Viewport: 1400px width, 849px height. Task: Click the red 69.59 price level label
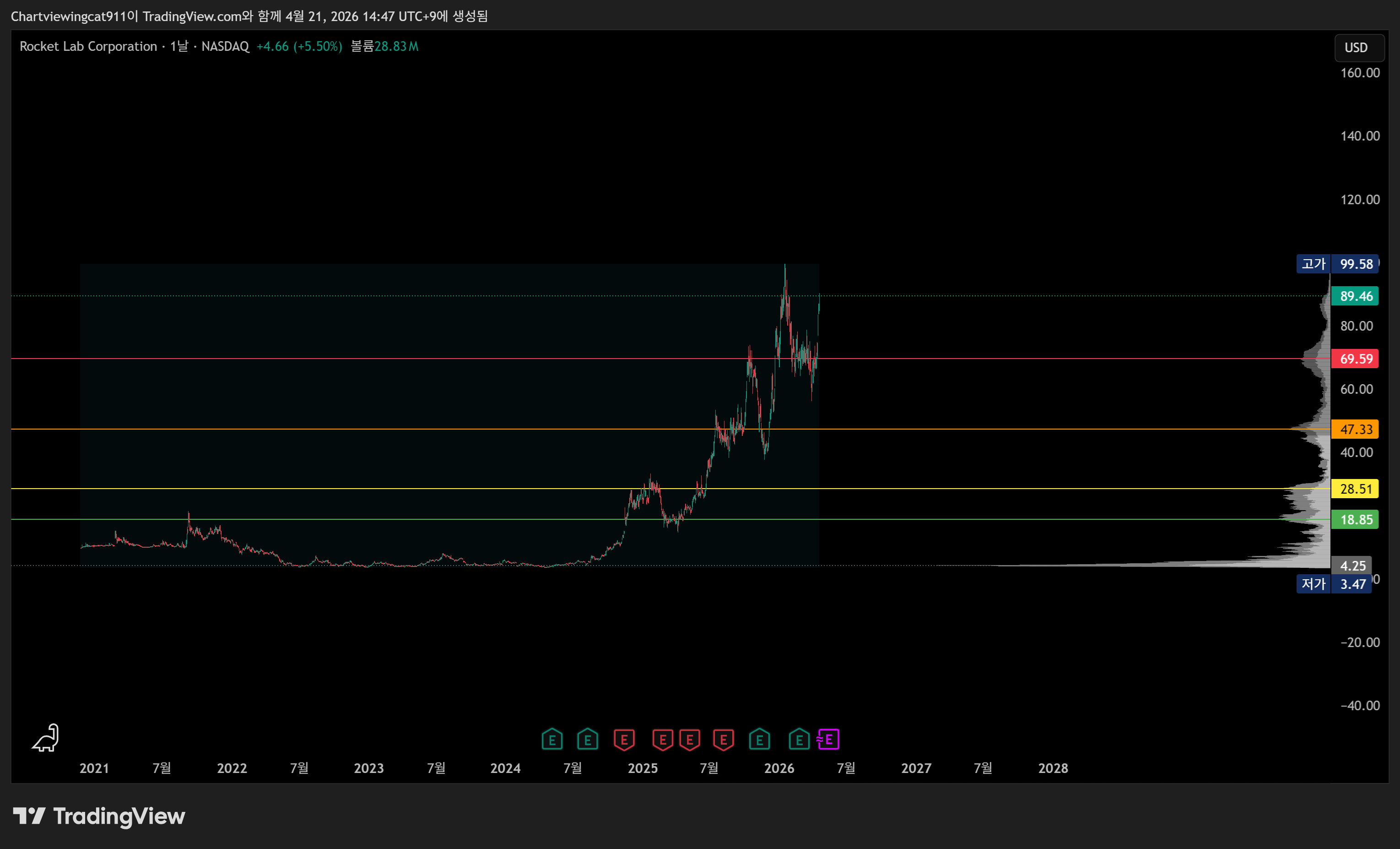[1355, 359]
